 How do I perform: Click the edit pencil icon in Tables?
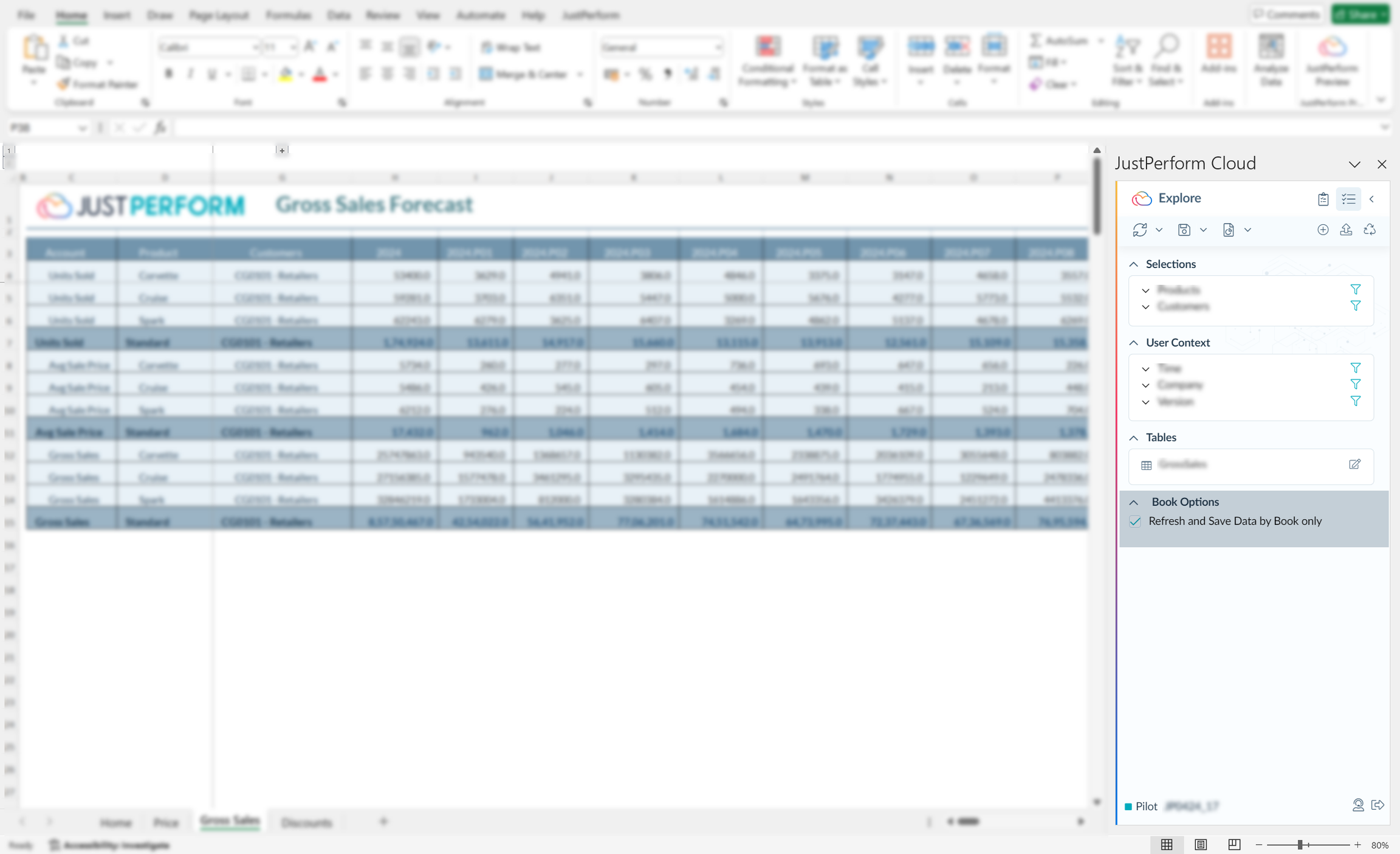(x=1354, y=464)
